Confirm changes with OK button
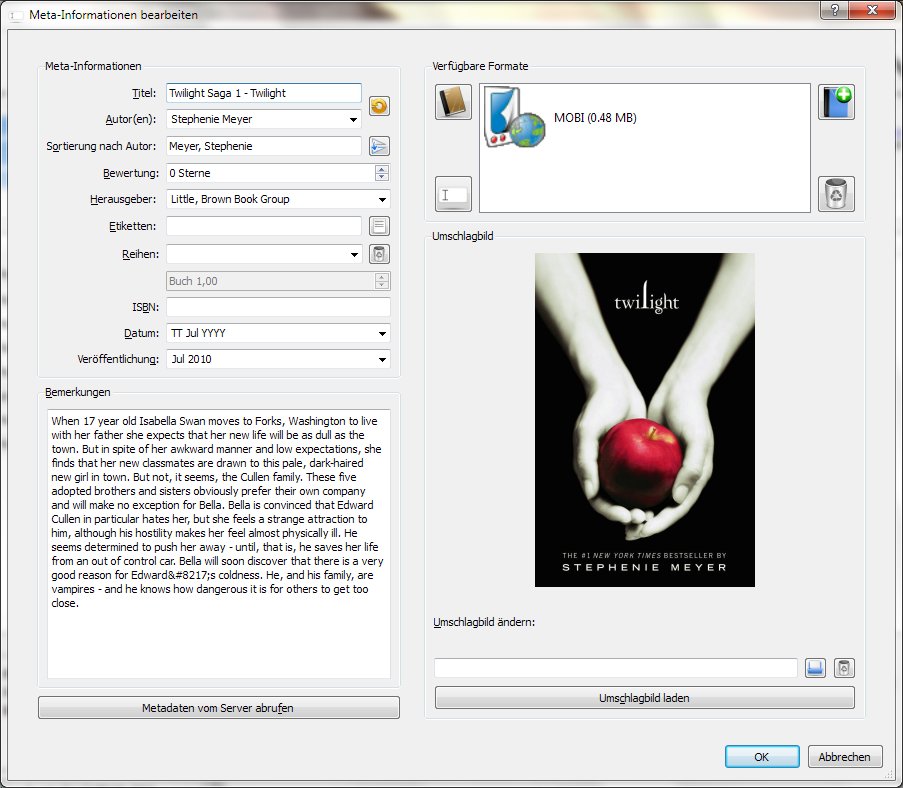 [x=762, y=757]
